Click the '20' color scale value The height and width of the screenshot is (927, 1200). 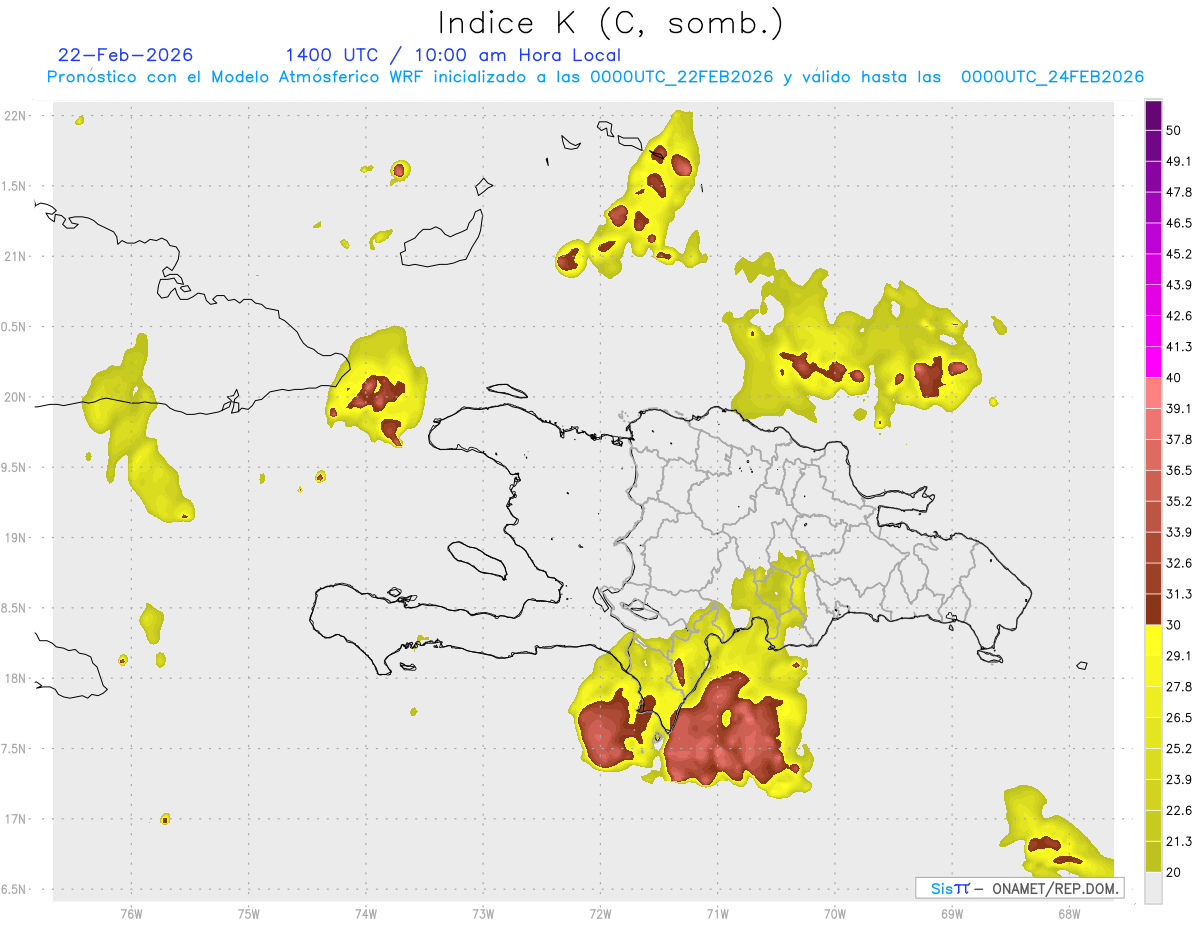[1174, 872]
